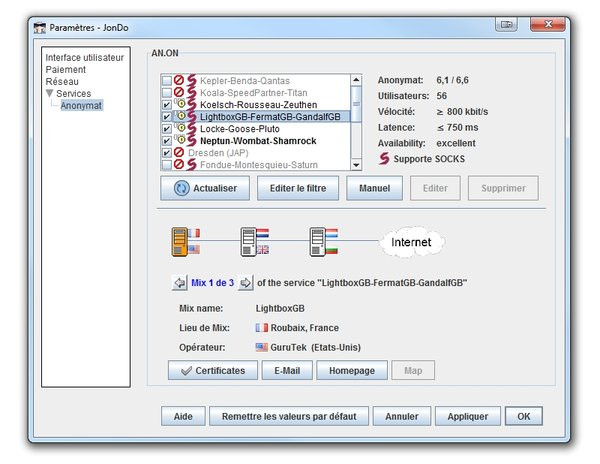Click the first orange mix server icon

[x=180, y=242]
